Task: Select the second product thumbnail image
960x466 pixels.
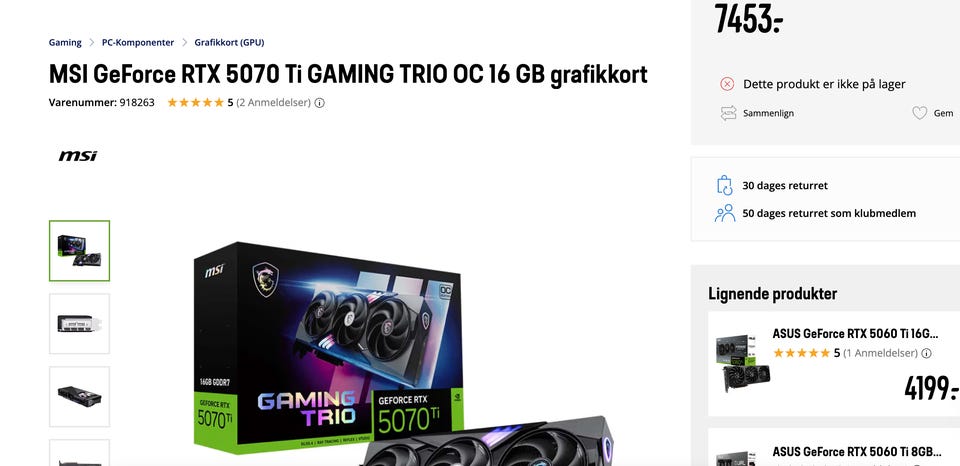Action: (80, 323)
